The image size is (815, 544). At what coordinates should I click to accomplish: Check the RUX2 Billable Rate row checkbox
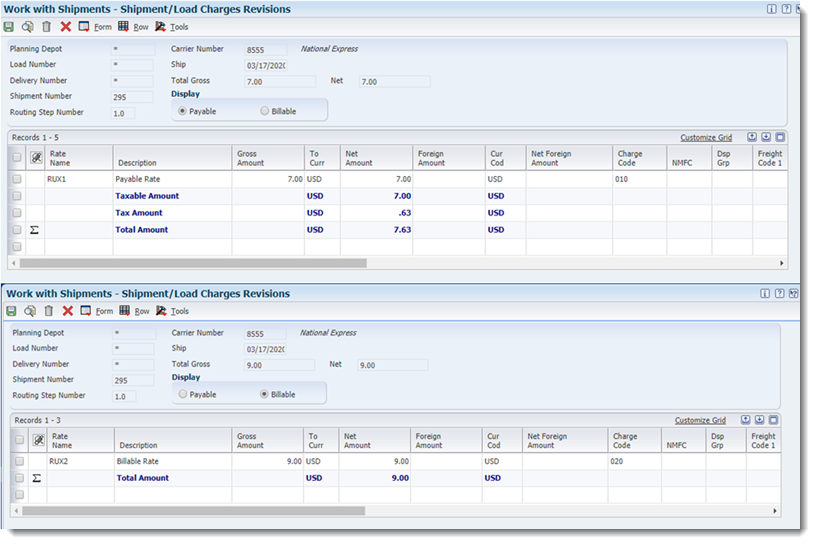click(x=19, y=461)
